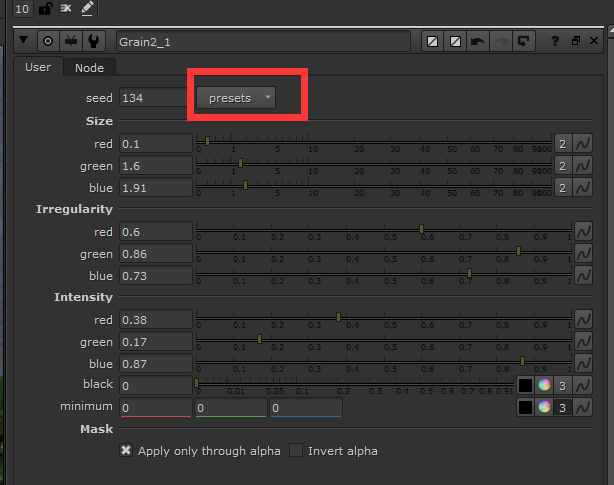Click the black slider handle
Image resolution: width=614 pixels, height=485 pixels.
click(197, 383)
